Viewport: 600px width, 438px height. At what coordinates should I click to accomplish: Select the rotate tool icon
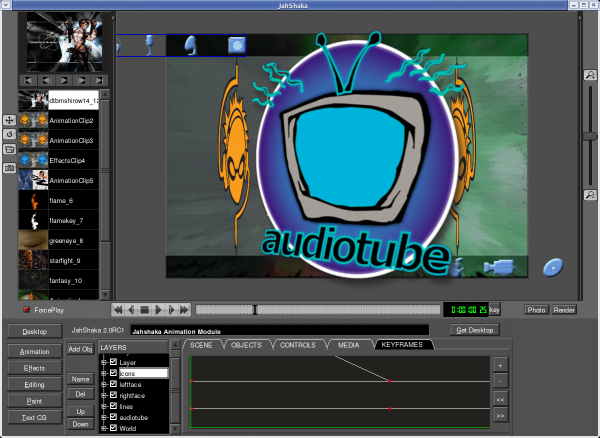click(9, 134)
